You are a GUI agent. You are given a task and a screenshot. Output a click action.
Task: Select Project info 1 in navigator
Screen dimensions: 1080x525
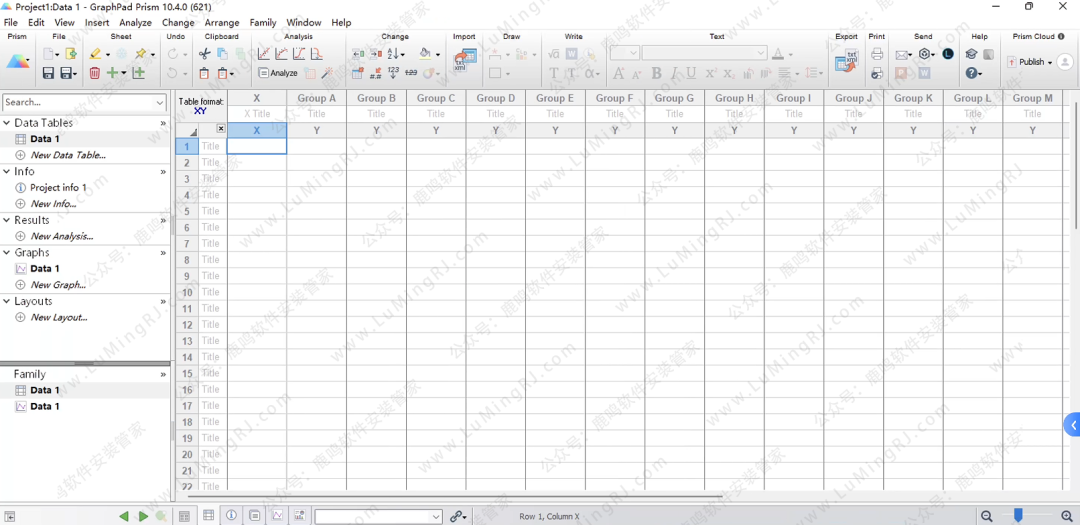[57, 188]
